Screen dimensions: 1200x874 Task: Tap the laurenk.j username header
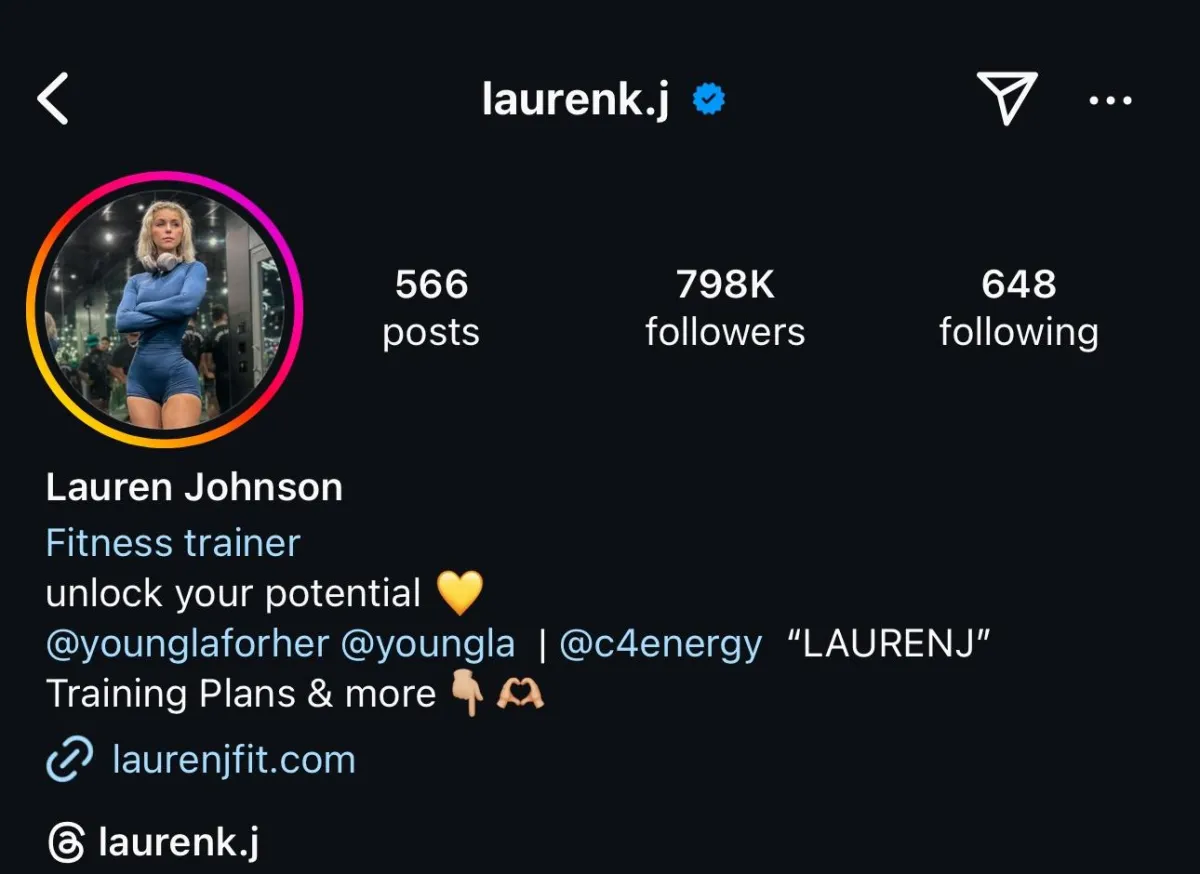(576, 99)
